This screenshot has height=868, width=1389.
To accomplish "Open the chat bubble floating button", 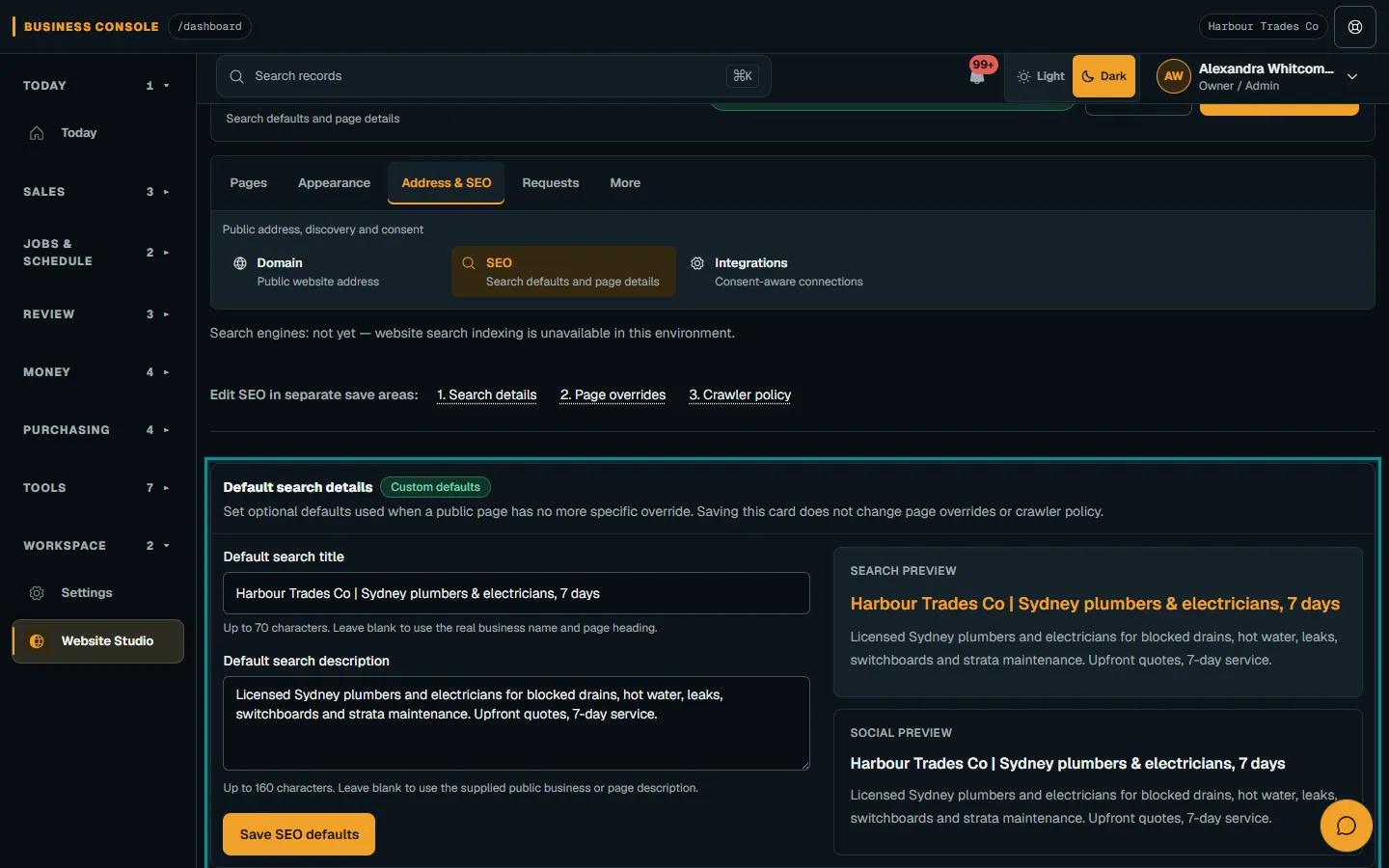I will [x=1347, y=826].
